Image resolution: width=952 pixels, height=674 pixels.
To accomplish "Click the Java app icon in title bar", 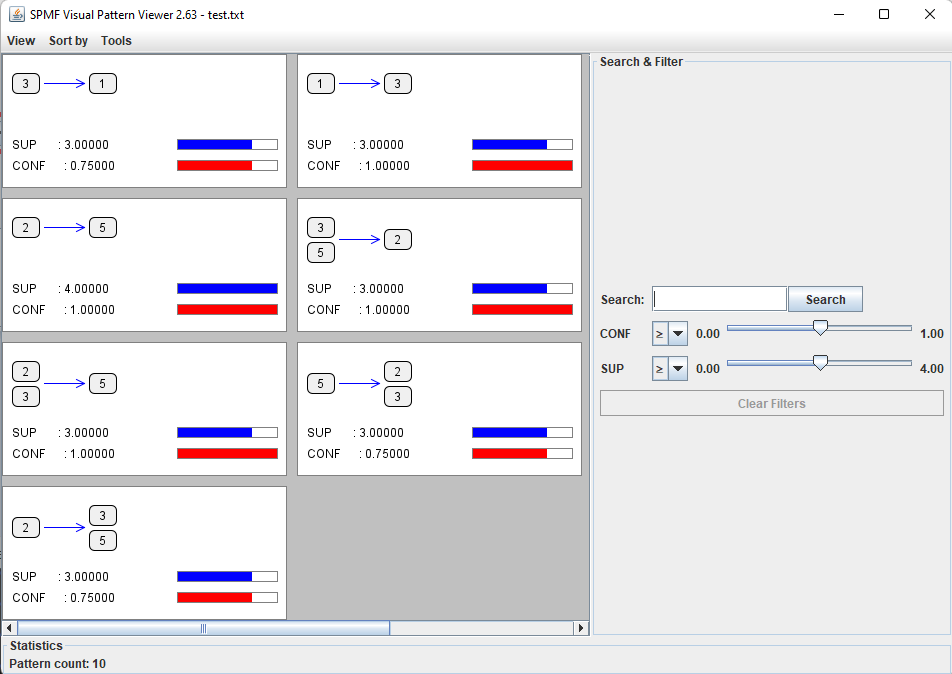I will click(x=16, y=14).
